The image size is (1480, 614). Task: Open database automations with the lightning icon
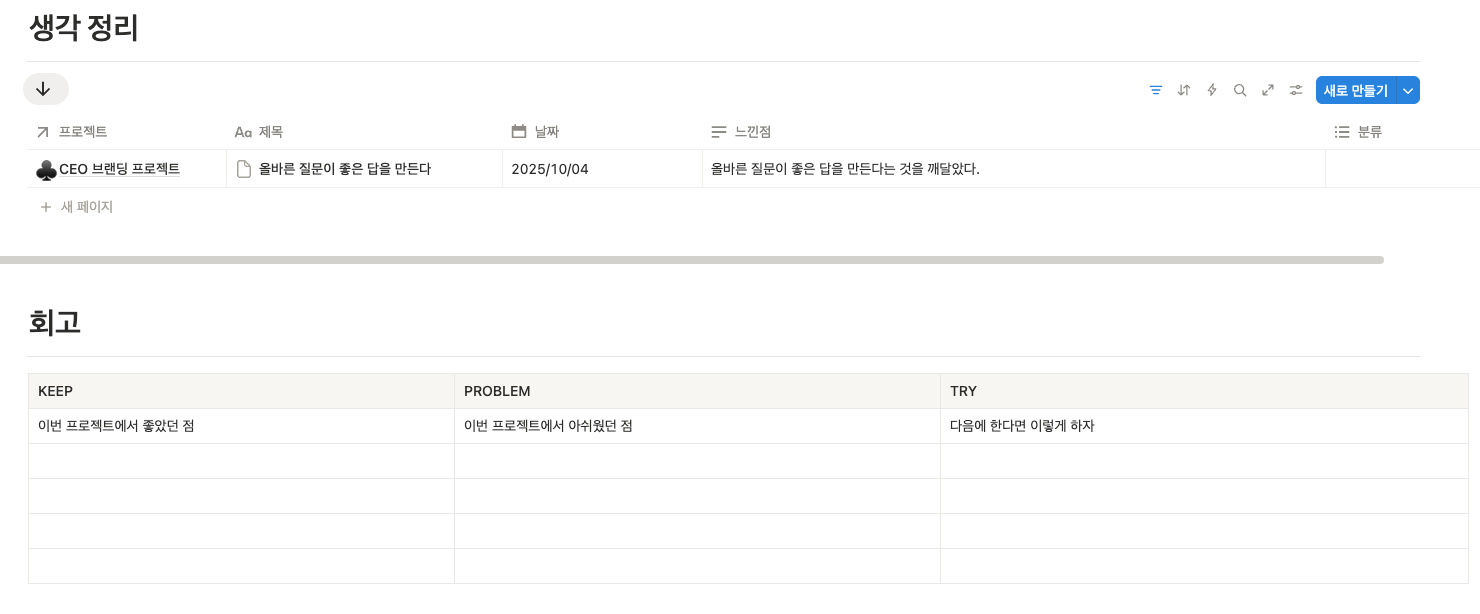coord(1212,90)
